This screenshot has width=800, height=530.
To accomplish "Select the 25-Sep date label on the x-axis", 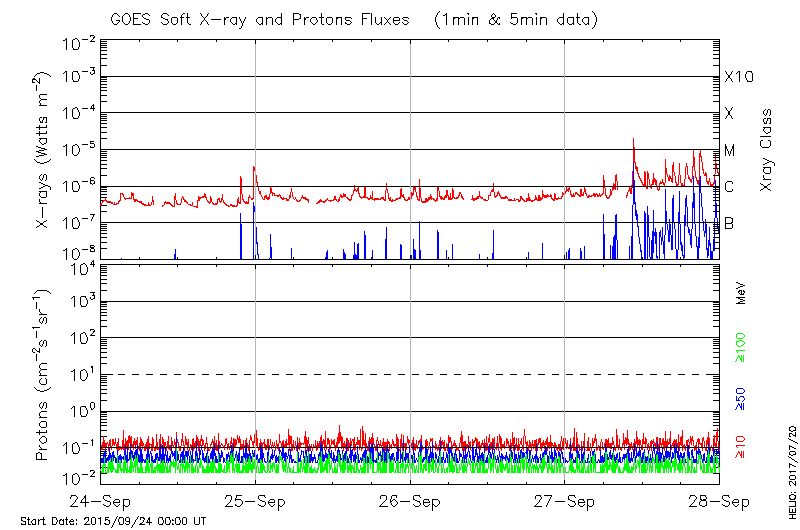I will pyautogui.click(x=256, y=500).
